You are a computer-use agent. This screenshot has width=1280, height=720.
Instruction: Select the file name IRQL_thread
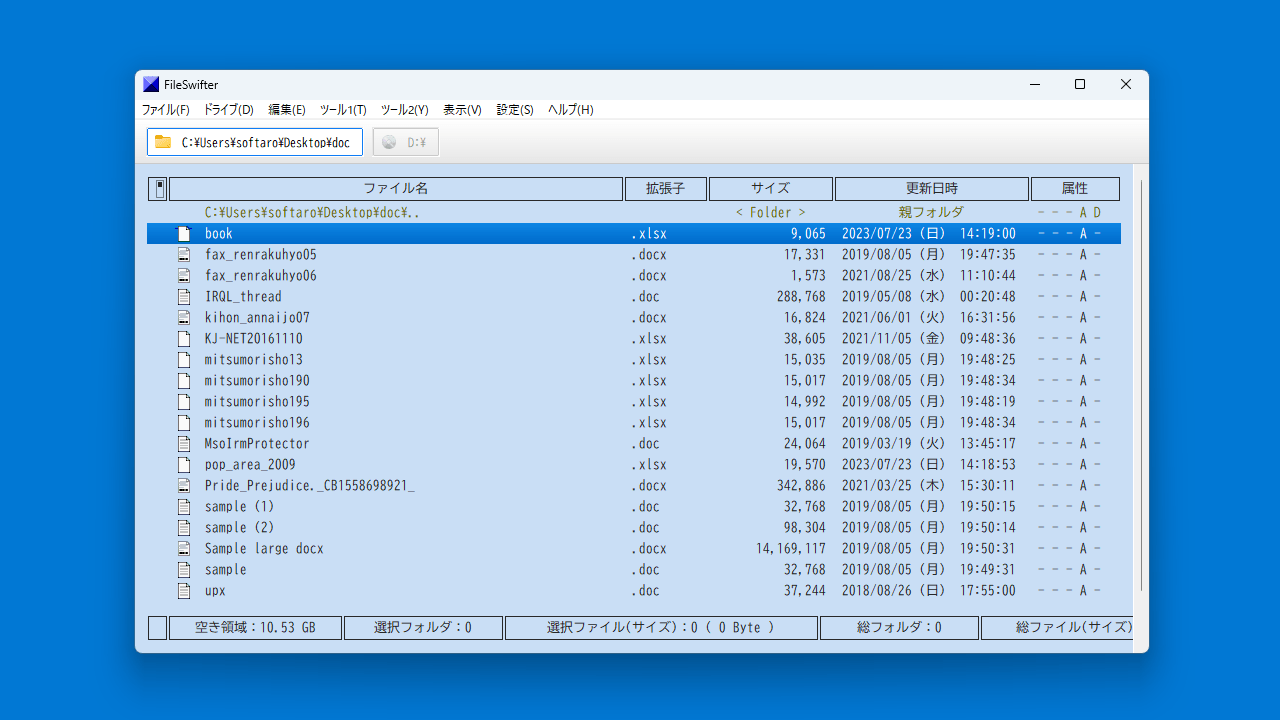point(243,296)
